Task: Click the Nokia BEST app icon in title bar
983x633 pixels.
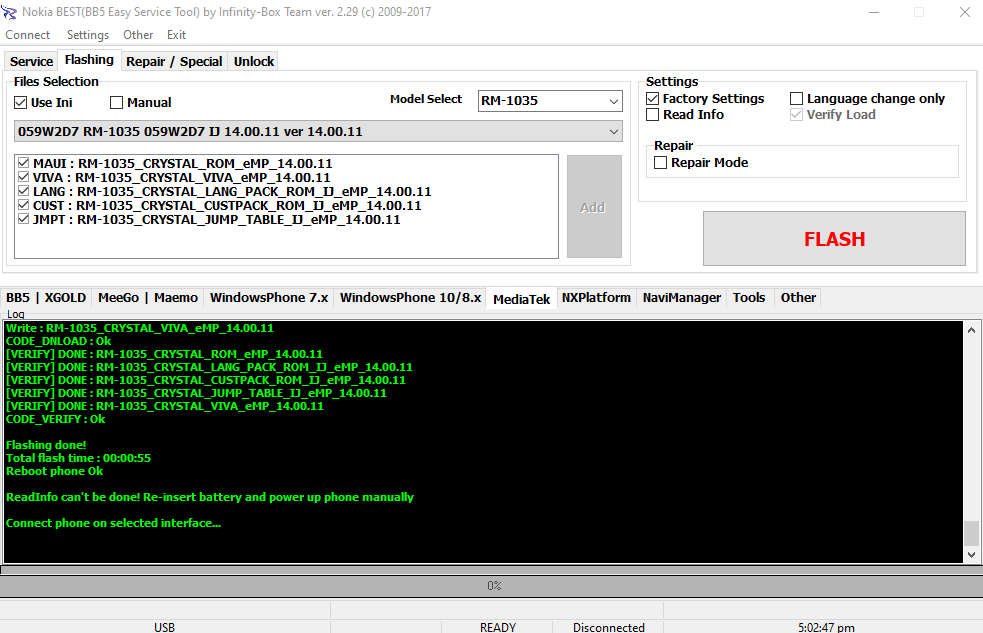Action: [9, 12]
